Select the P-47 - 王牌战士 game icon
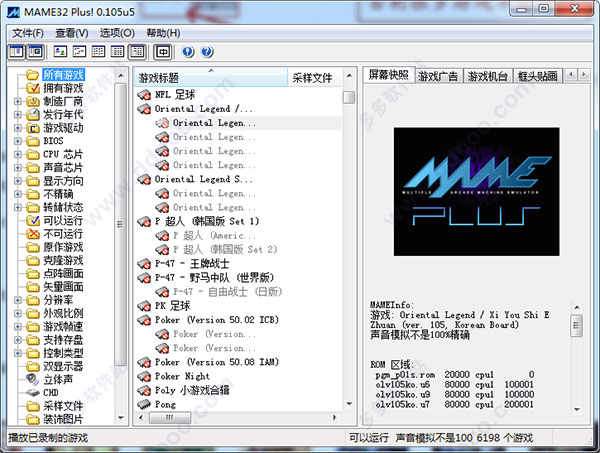The width and height of the screenshot is (600, 453). point(144,264)
